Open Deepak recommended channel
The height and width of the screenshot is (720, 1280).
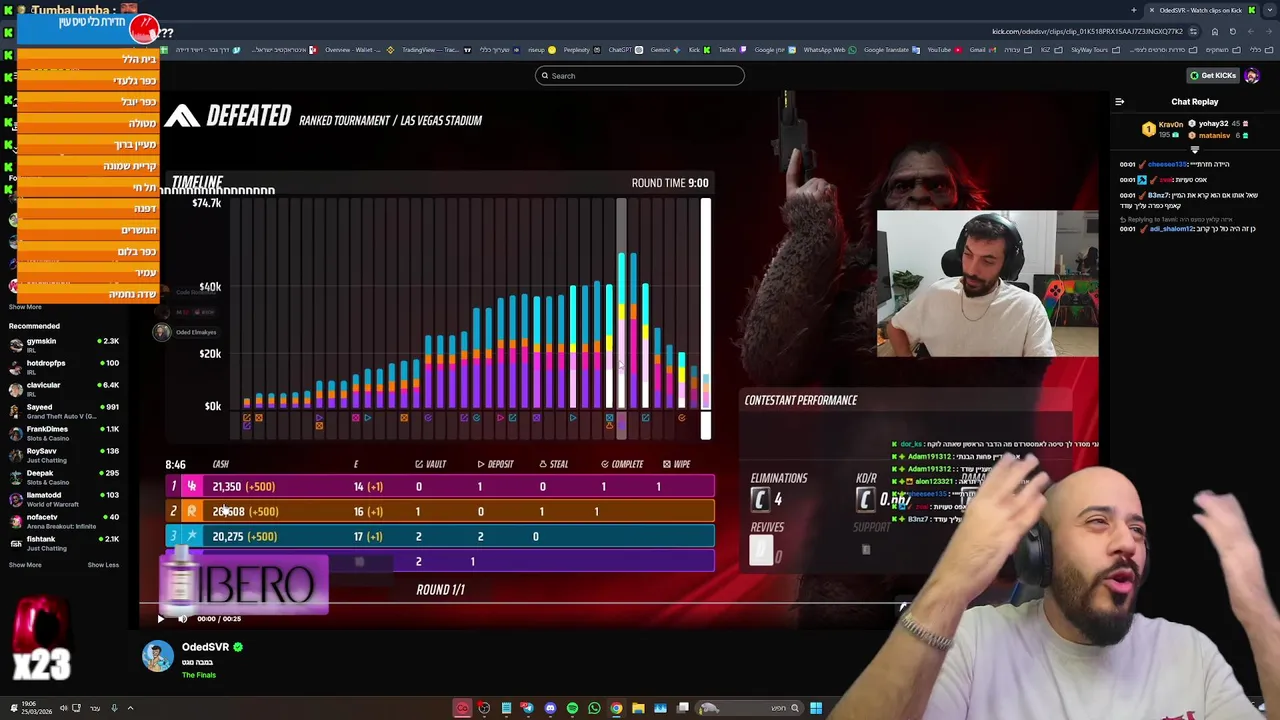(x=63, y=477)
